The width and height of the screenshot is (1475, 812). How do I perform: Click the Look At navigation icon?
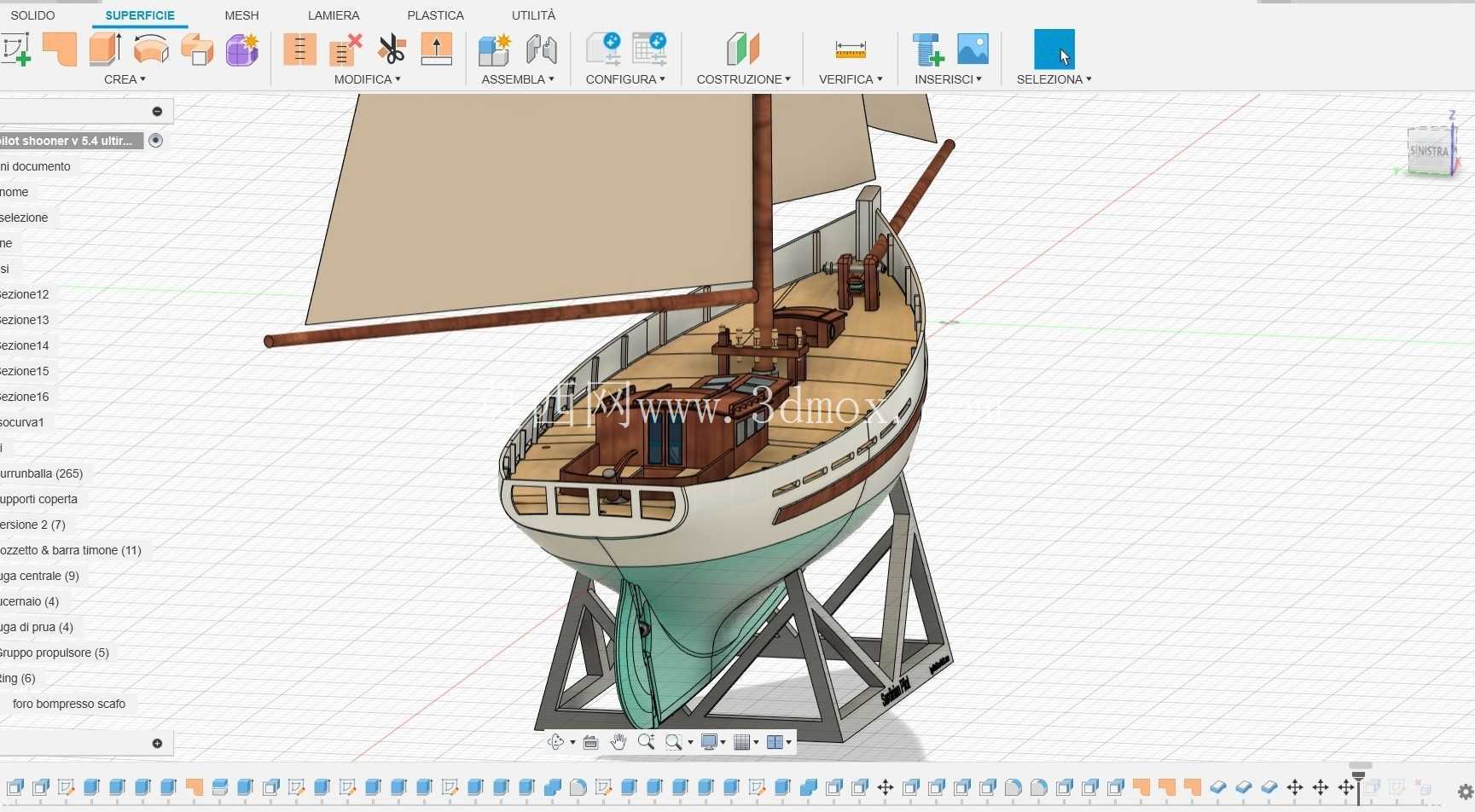tap(590, 742)
